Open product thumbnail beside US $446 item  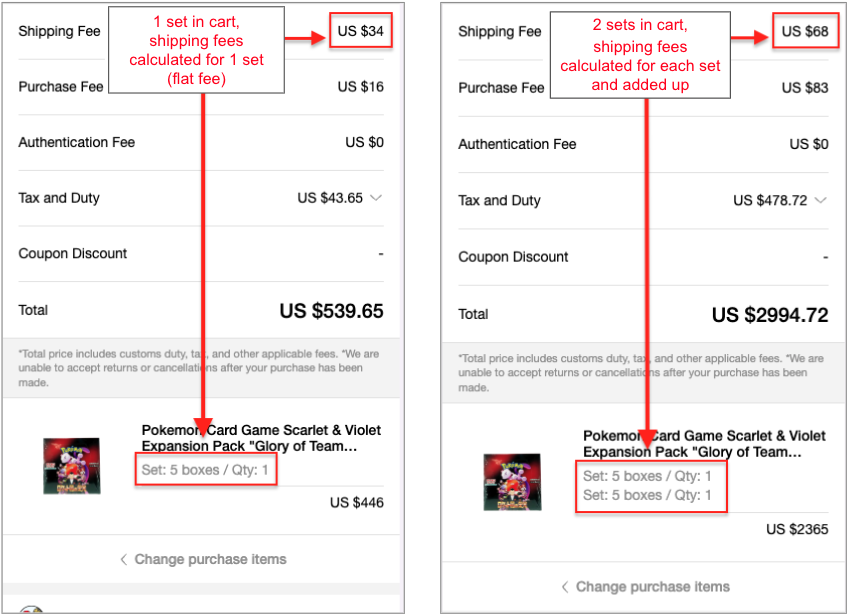pos(71,466)
